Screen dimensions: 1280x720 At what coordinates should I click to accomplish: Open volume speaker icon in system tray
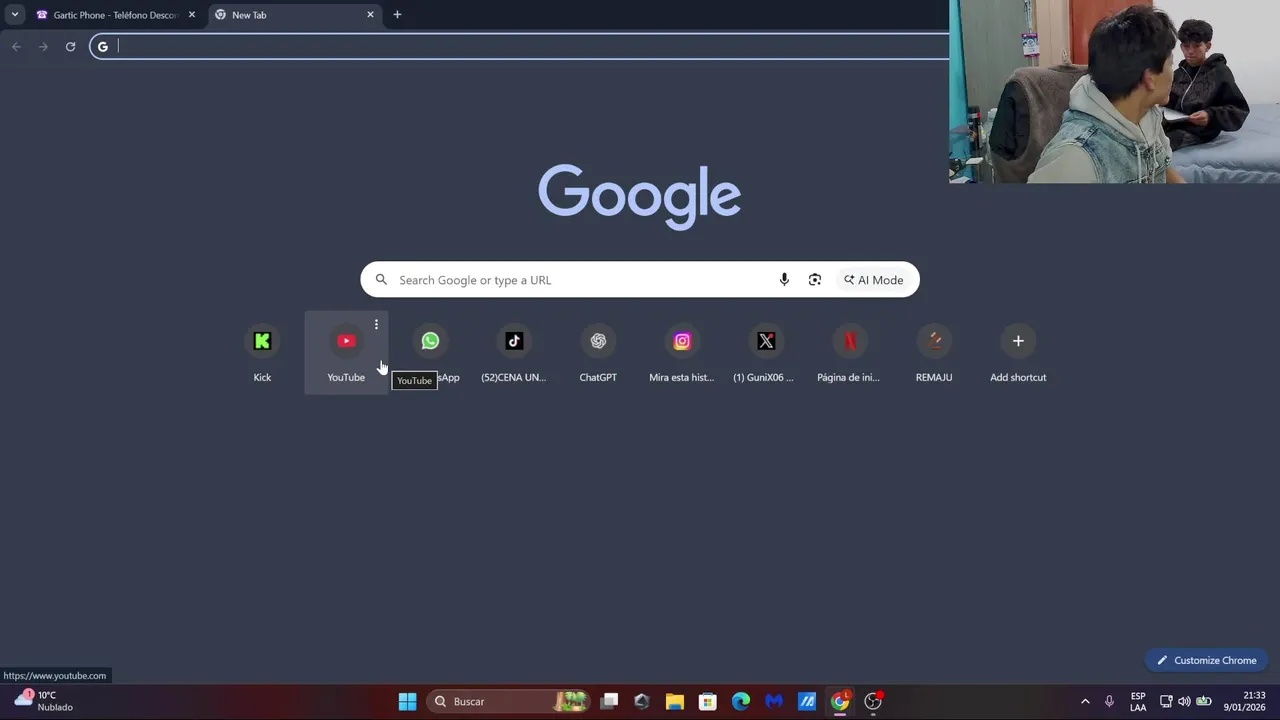(1185, 701)
